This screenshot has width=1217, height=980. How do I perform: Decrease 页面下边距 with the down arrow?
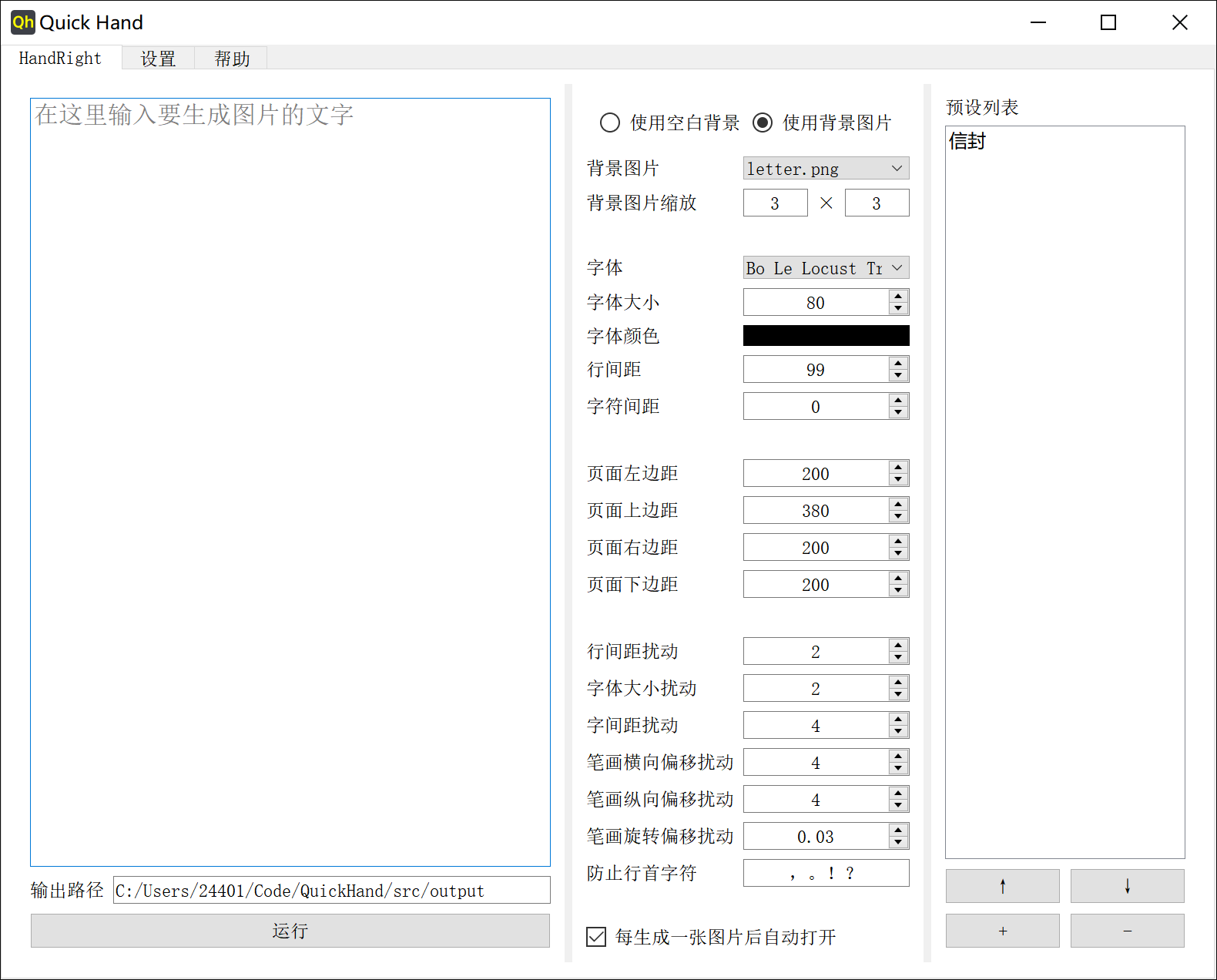(899, 590)
